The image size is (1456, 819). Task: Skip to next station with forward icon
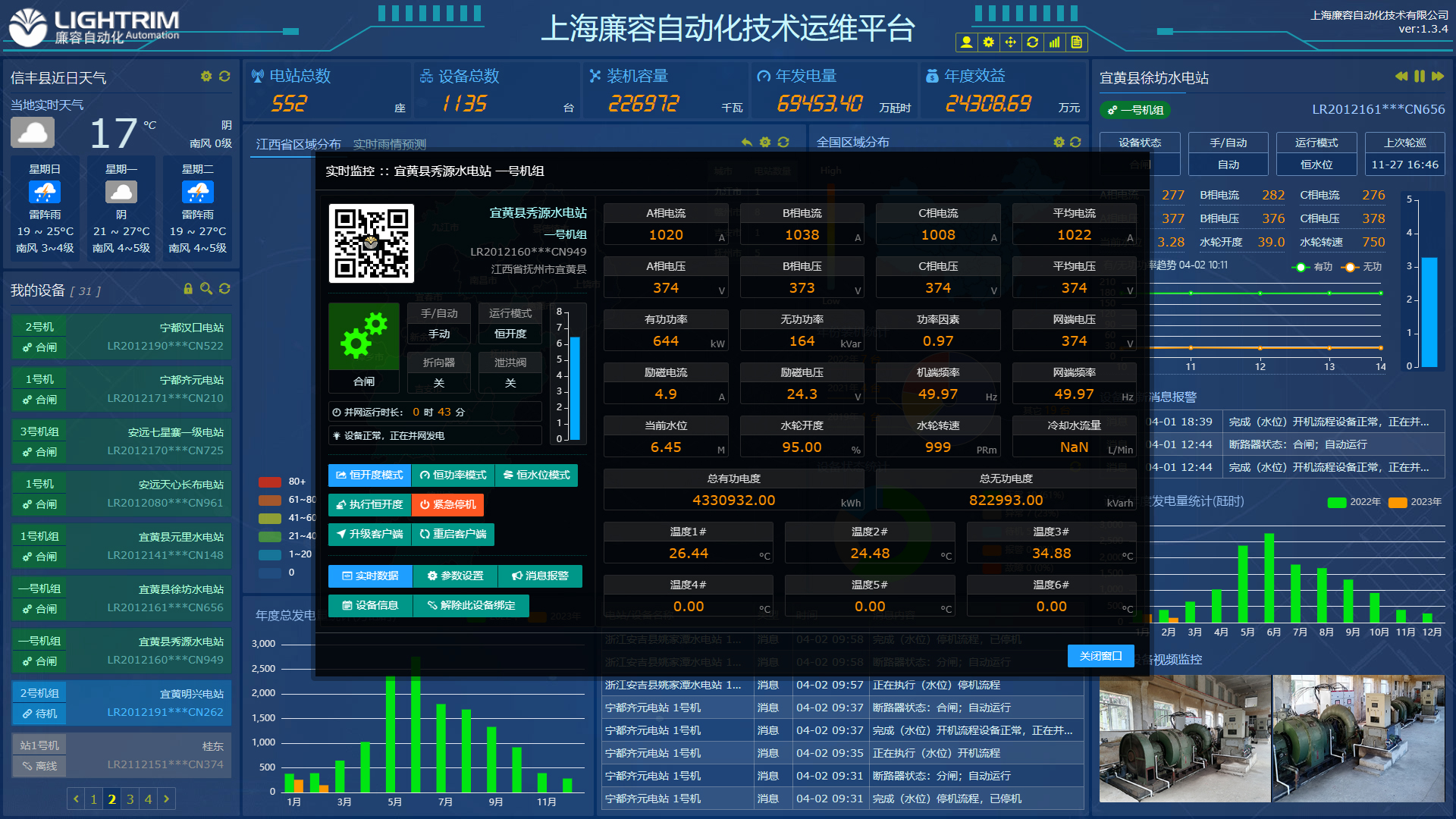tap(1438, 77)
